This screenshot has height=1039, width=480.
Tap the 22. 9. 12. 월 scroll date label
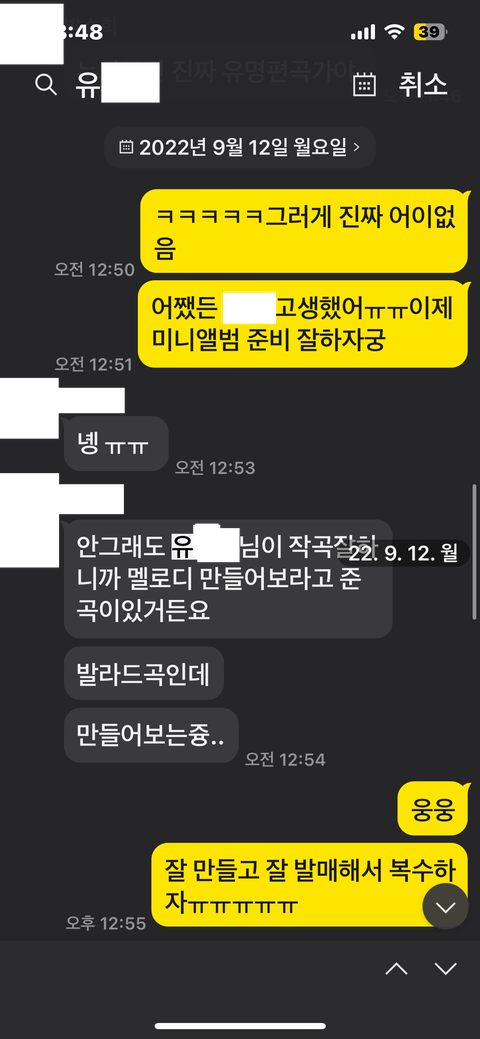[x=403, y=553]
